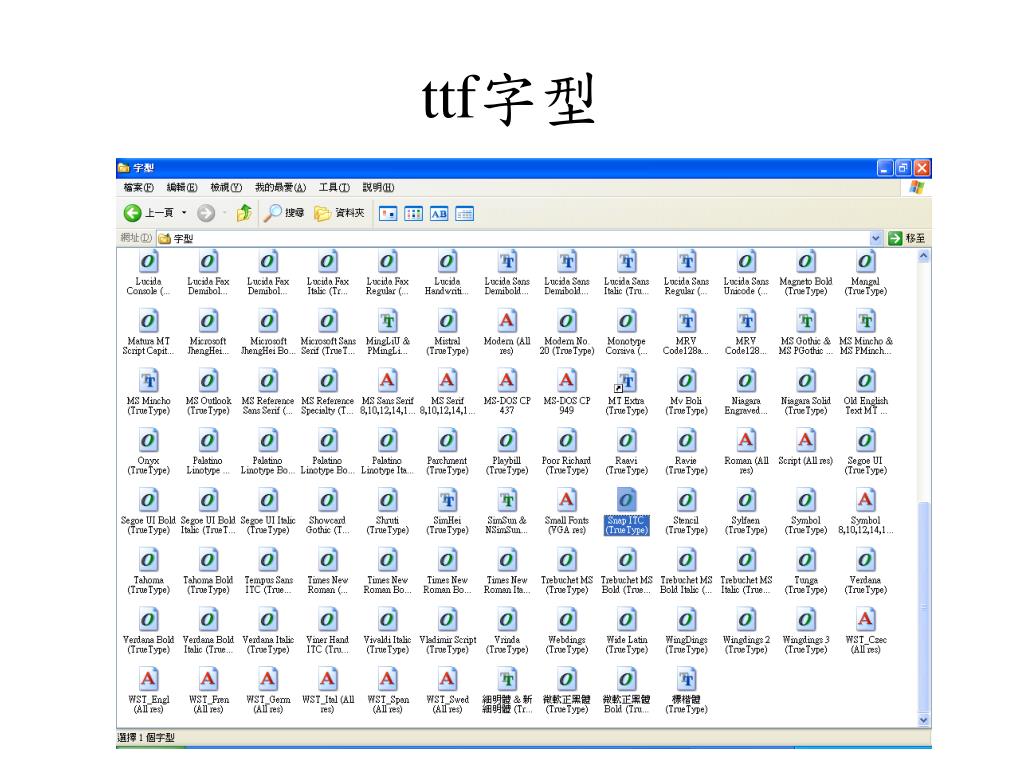Select the Tunga font icon
1024x768 pixels.
click(805, 560)
